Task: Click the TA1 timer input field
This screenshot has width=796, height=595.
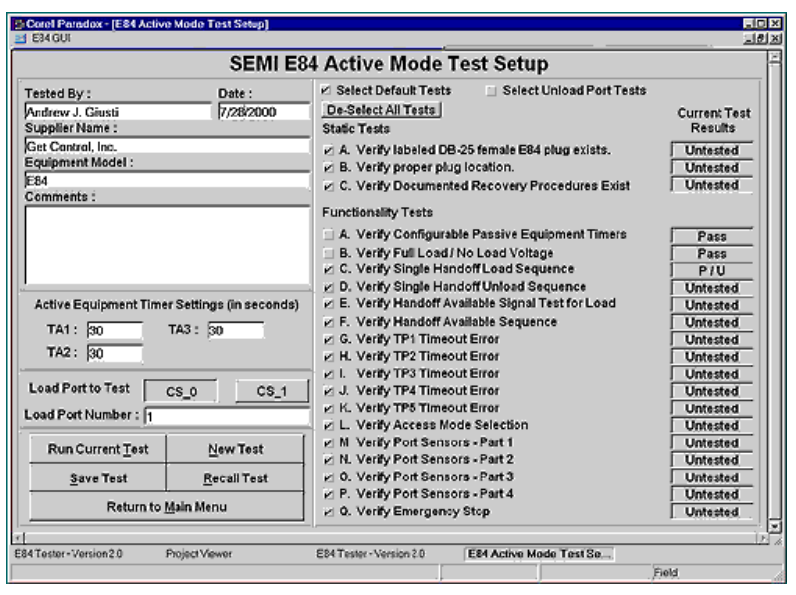Action: 113,330
